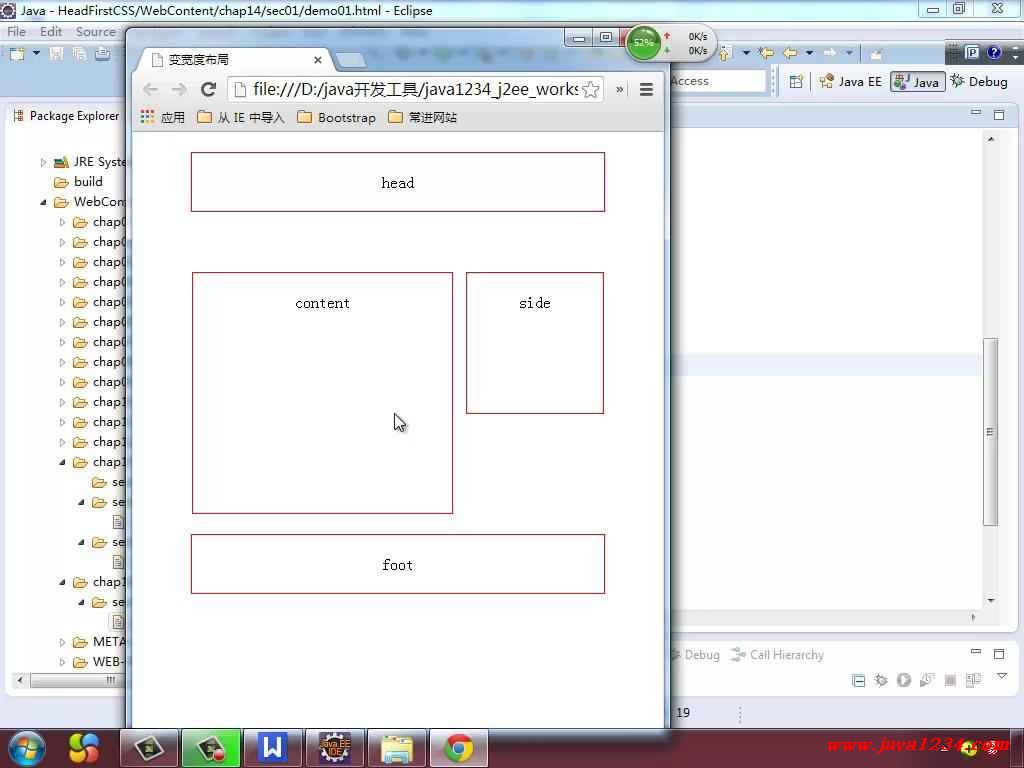The image size is (1024, 768).
Task: Select the Debug tab in the bottom panel
Action: (x=696, y=654)
